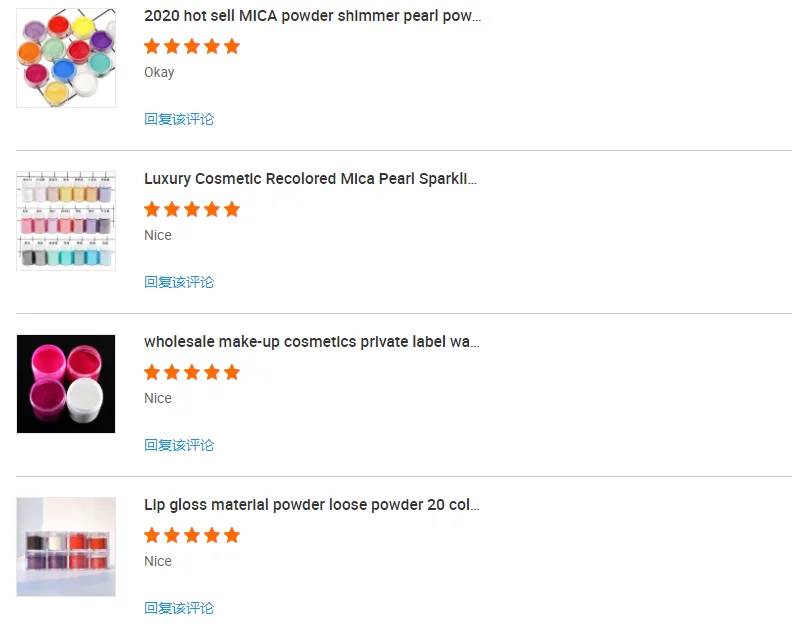792x635 pixels.
Task: Open the '2020 hot sell MICA powder' title
Action: click(x=312, y=16)
